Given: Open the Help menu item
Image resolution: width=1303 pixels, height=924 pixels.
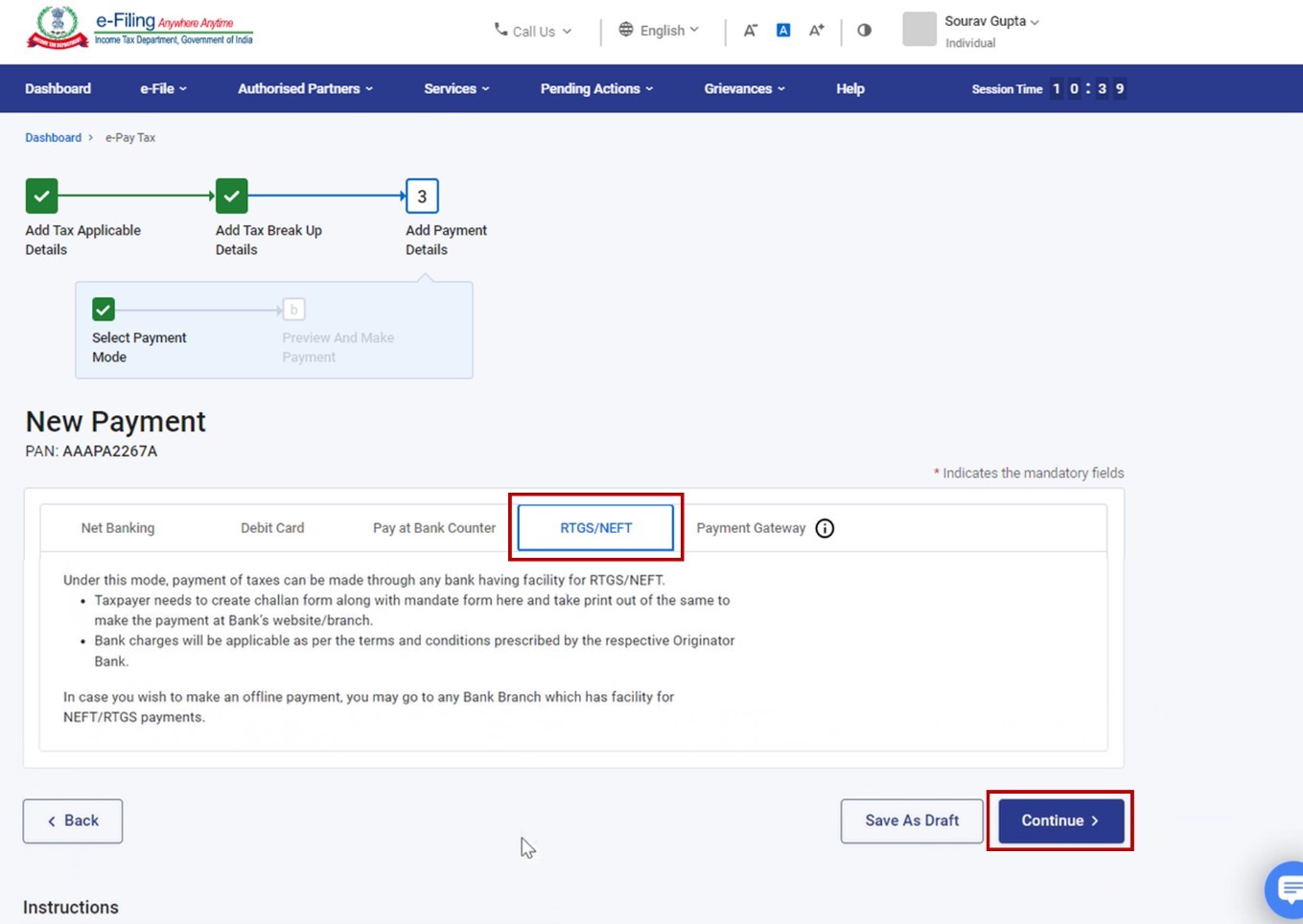Looking at the screenshot, I should pyautogui.click(x=849, y=88).
